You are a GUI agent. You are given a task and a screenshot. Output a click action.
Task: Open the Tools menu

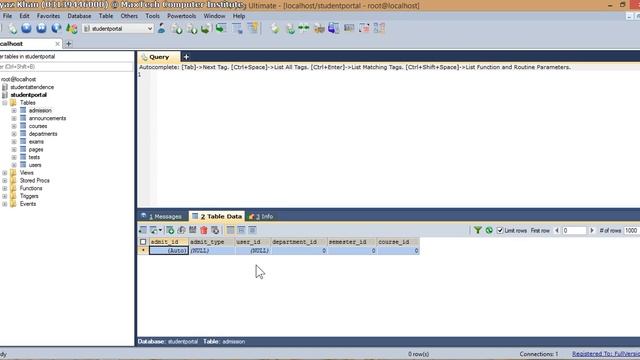click(152, 16)
